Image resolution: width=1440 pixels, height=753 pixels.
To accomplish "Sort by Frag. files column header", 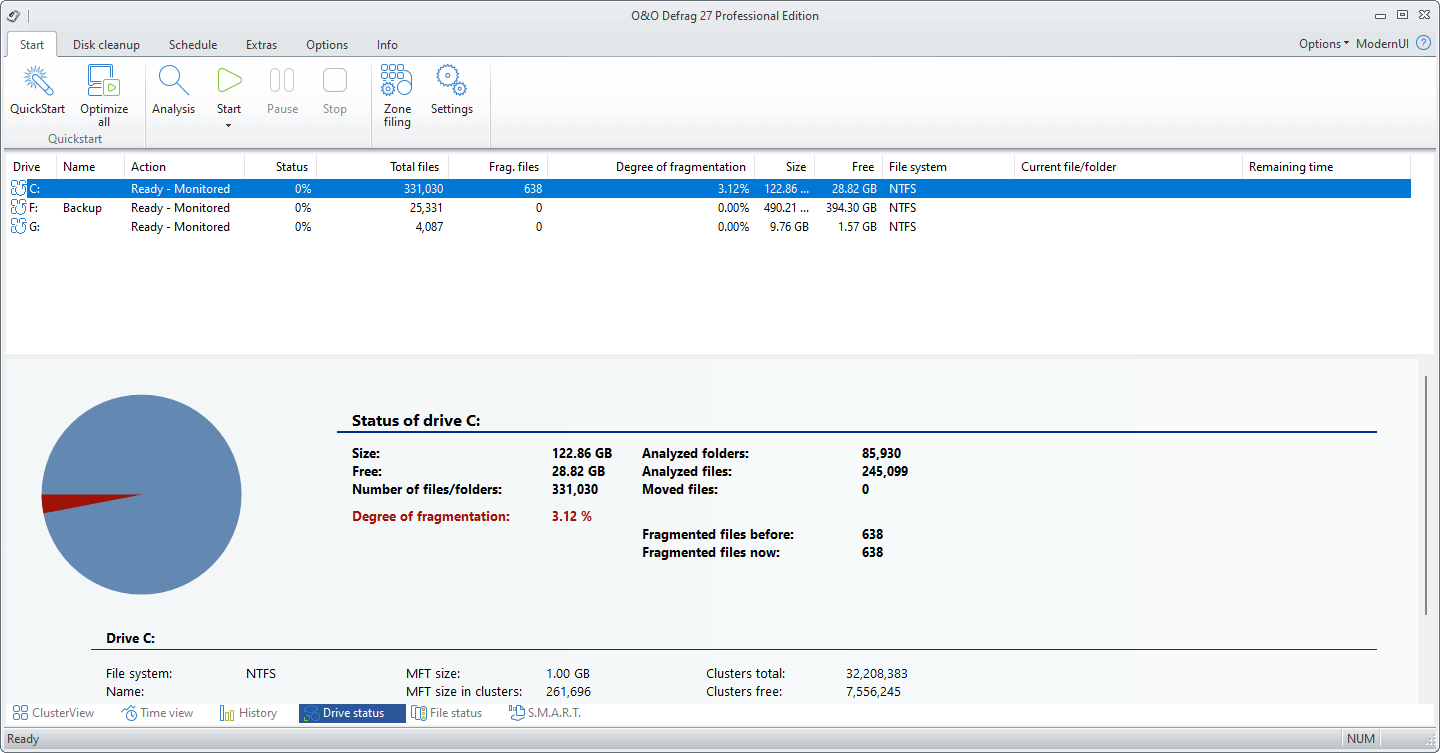I will (x=498, y=167).
